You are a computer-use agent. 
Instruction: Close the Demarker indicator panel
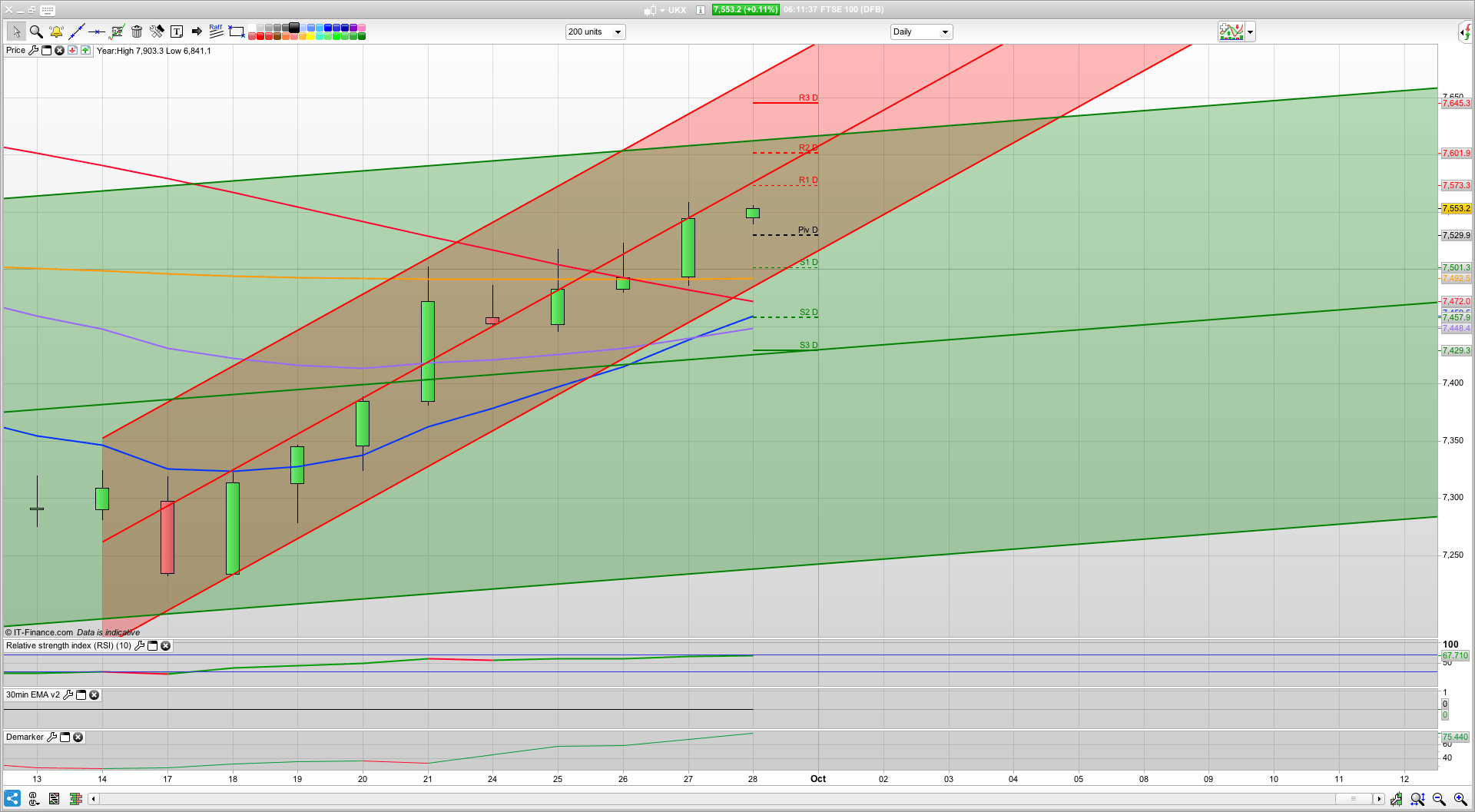click(x=78, y=737)
